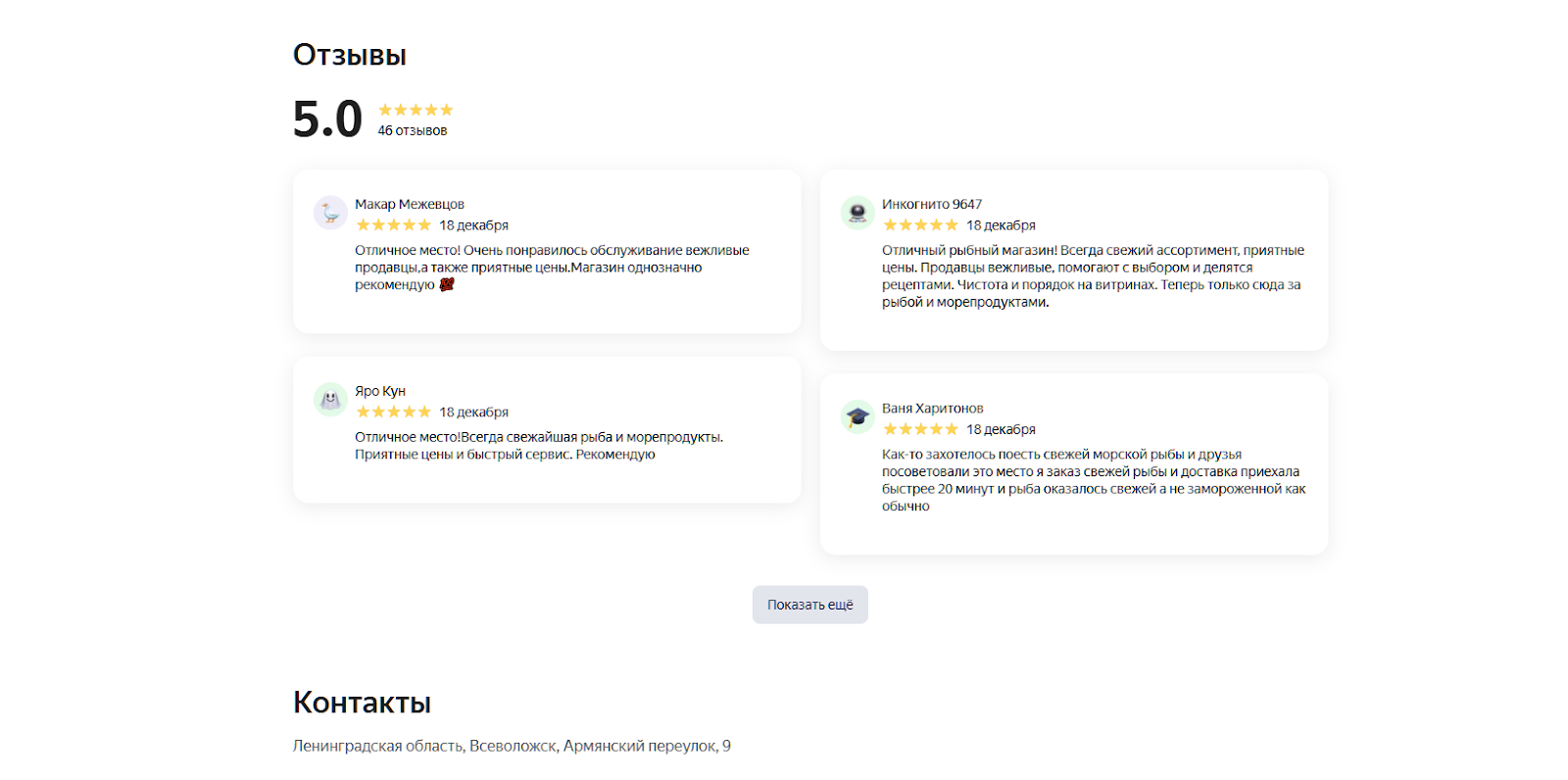Open reviewer name Ваня Харитонов

tap(933, 408)
